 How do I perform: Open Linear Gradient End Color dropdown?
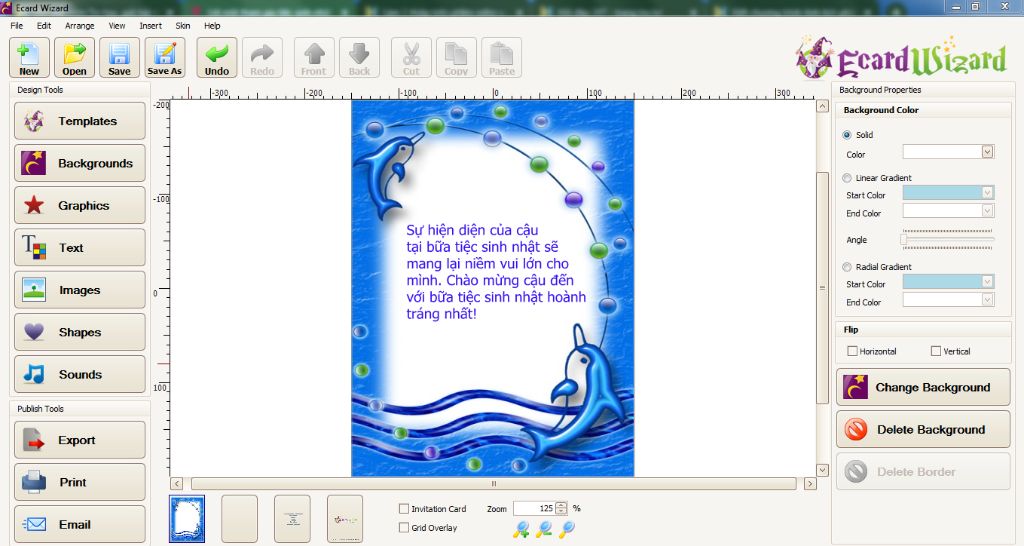coord(987,210)
